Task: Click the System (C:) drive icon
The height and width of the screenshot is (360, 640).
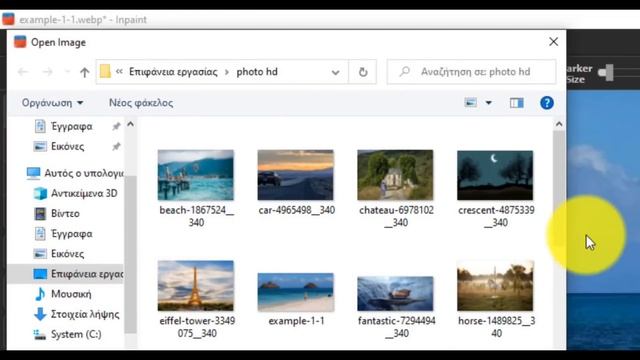Action: pyautogui.click(x=40, y=335)
